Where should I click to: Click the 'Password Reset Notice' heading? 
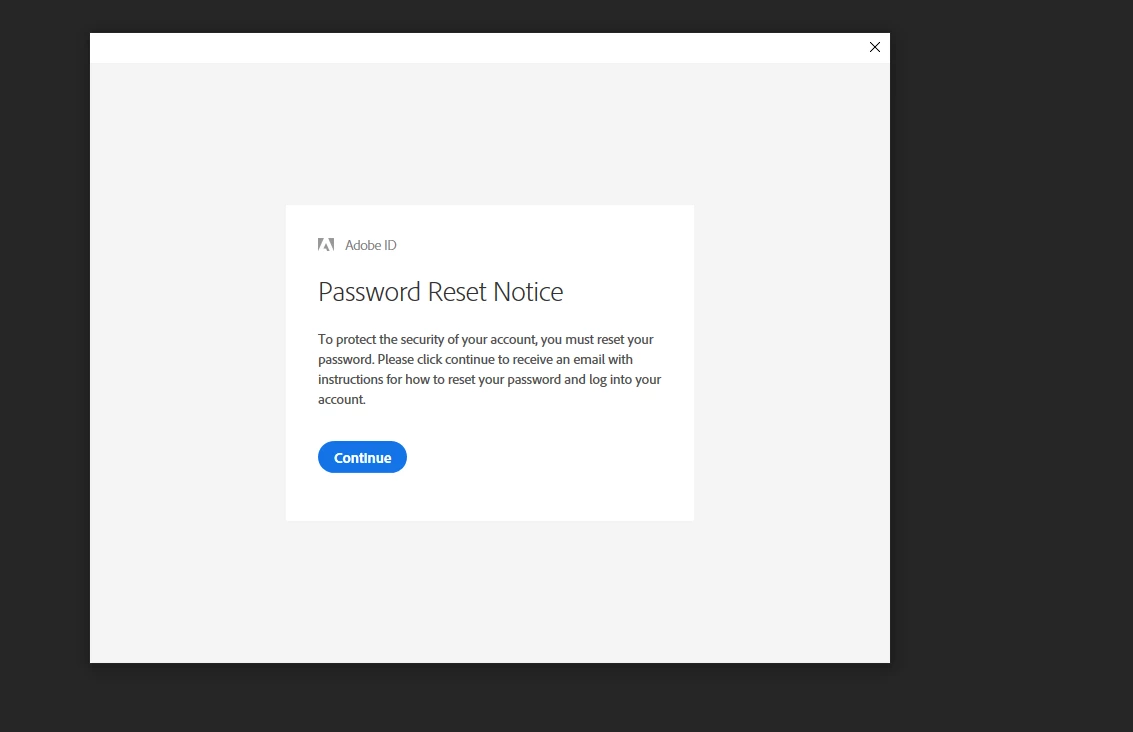click(x=440, y=291)
